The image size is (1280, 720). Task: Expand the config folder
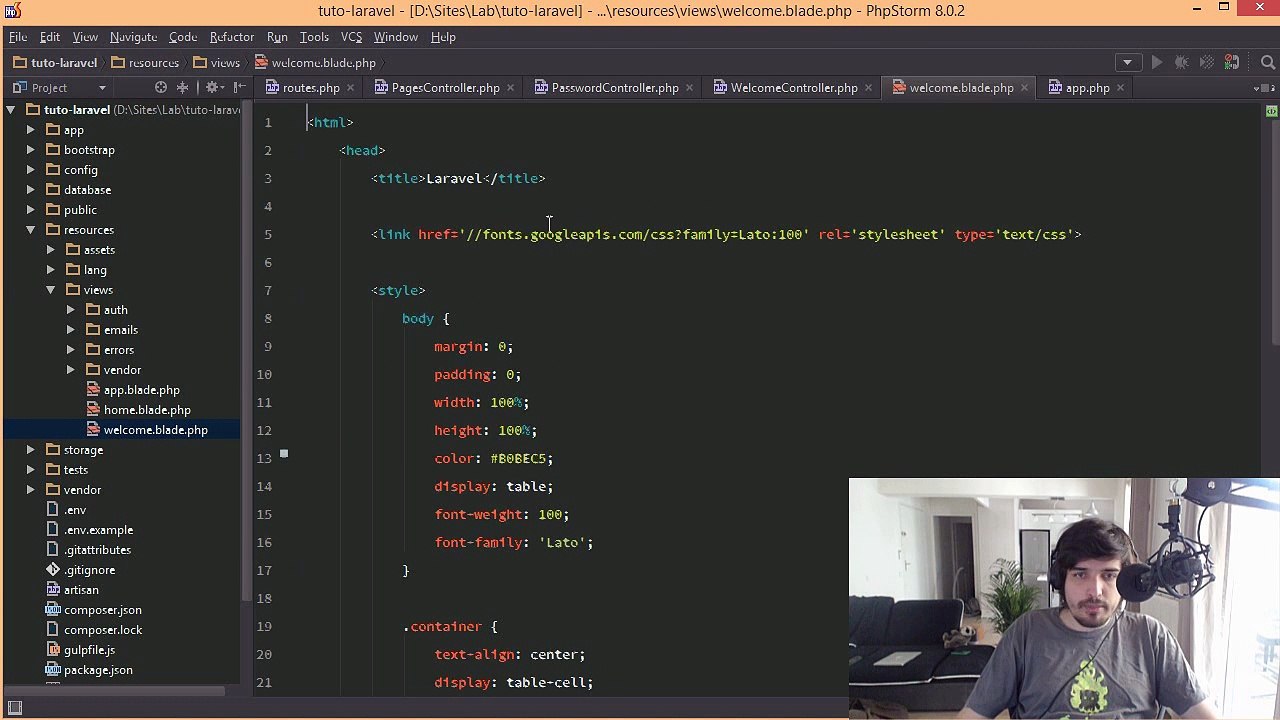tap(30, 170)
